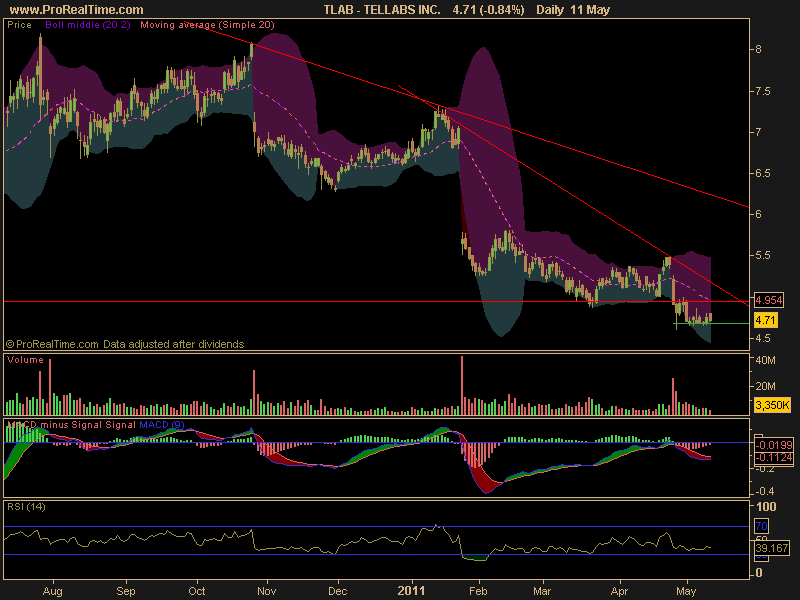Click the 6.5 price axis label
This screenshot has width=800, height=600.
coord(762,173)
